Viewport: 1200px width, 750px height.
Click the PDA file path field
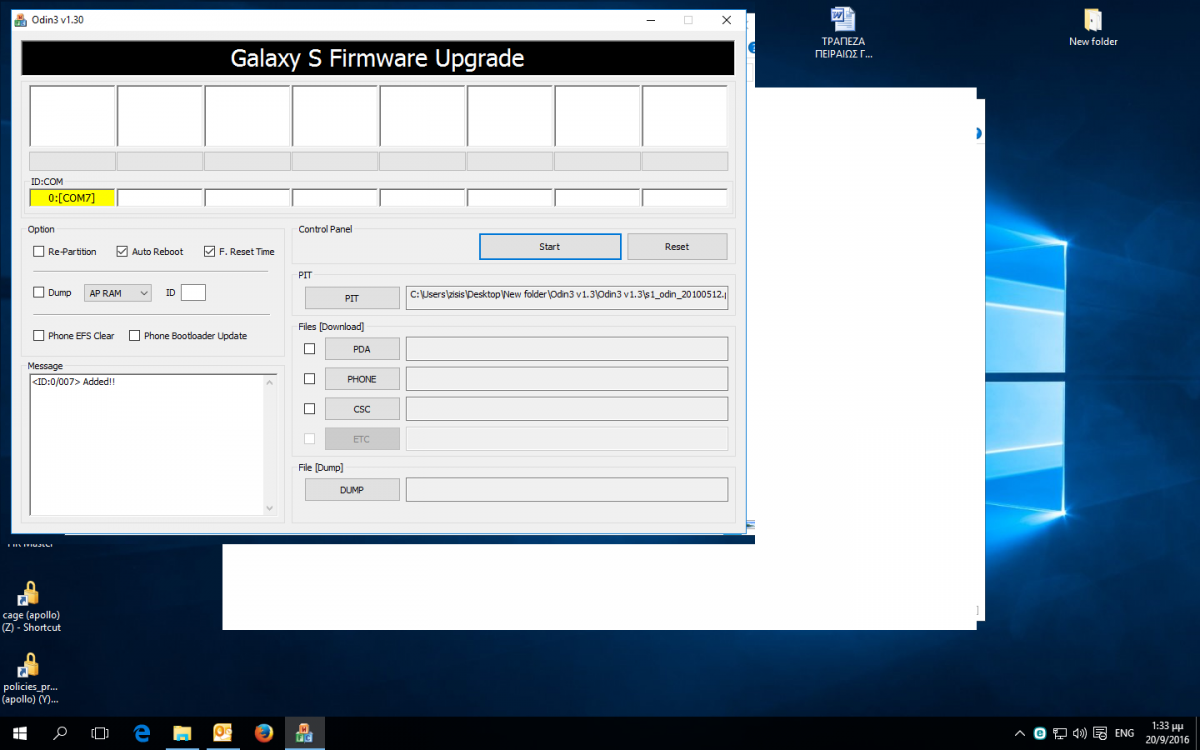point(567,349)
